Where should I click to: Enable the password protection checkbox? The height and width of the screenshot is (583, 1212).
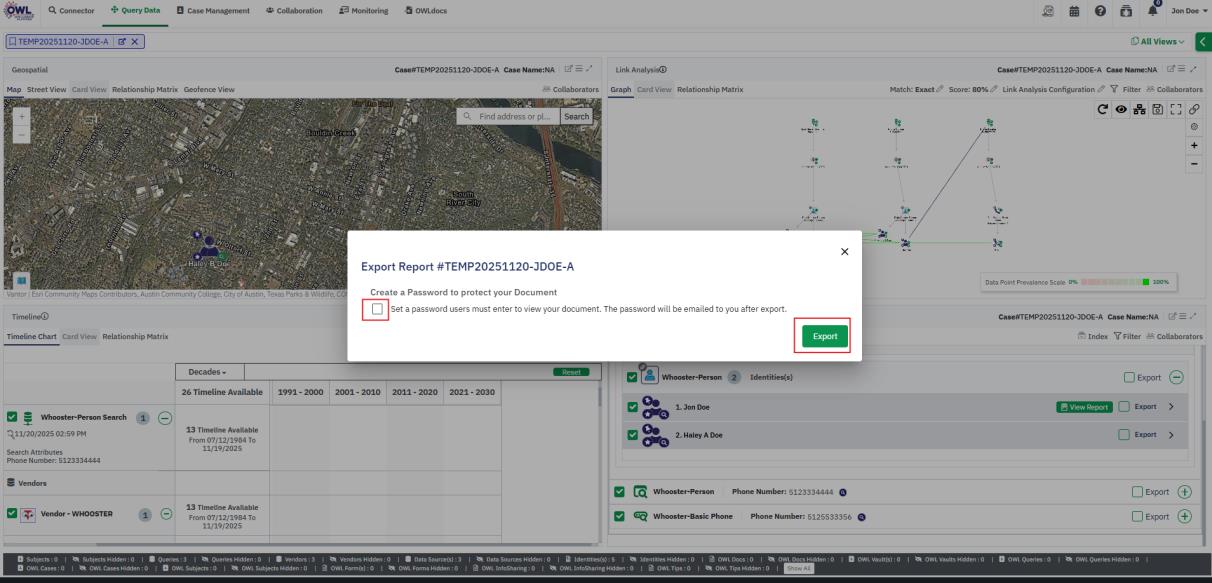tap(377, 309)
